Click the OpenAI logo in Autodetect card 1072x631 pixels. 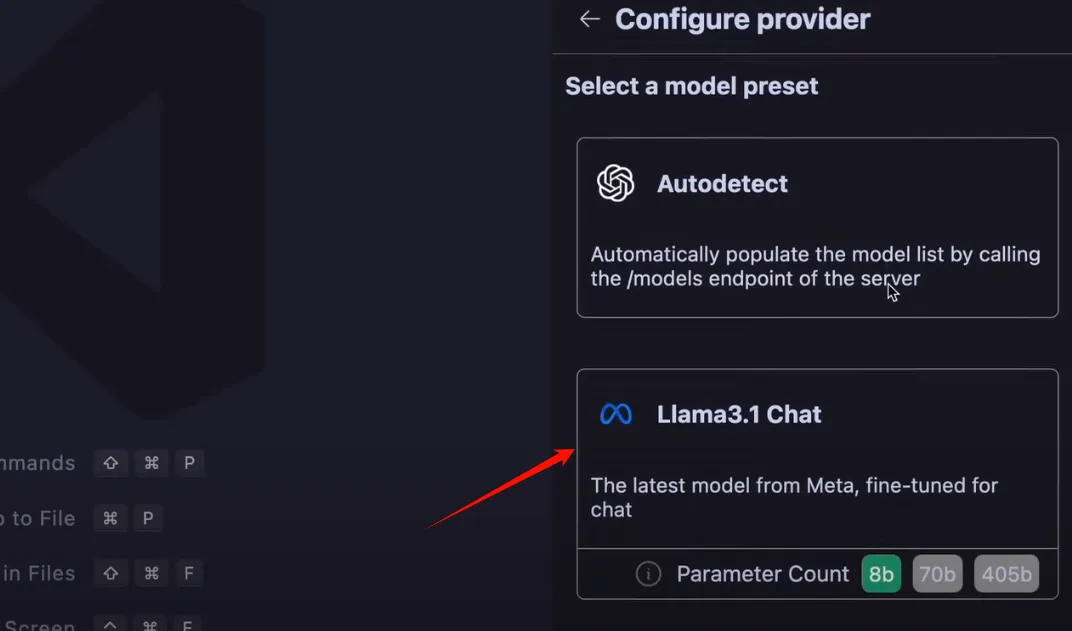(x=615, y=183)
